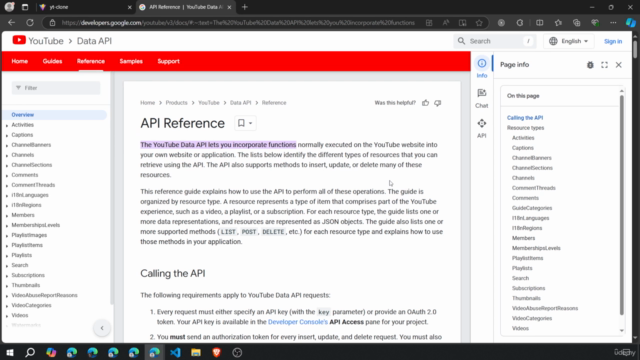Select the Reference nav tab
The image size is (640, 360).
click(x=91, y=61)
